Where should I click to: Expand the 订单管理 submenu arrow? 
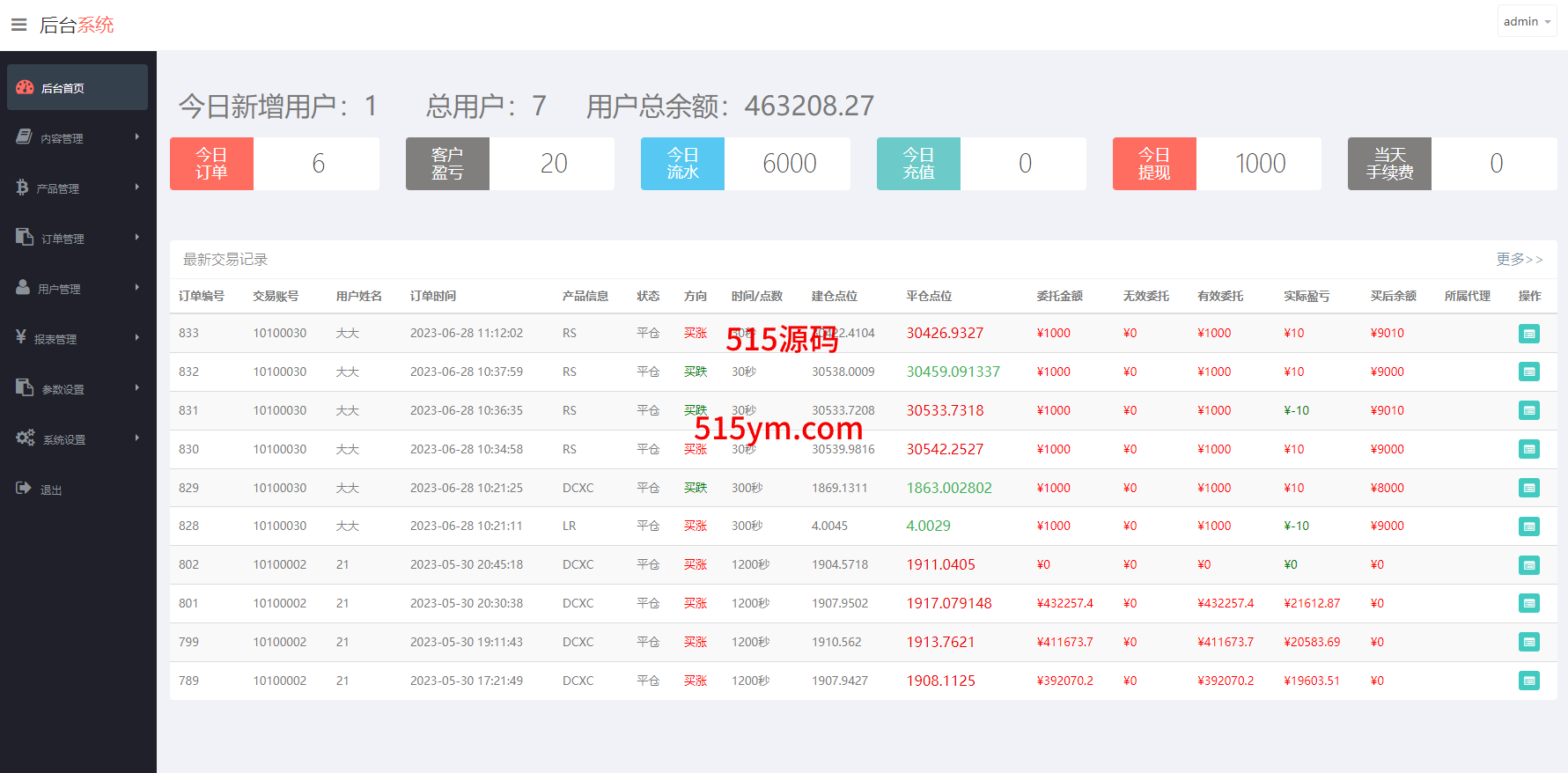coord(137,237)
